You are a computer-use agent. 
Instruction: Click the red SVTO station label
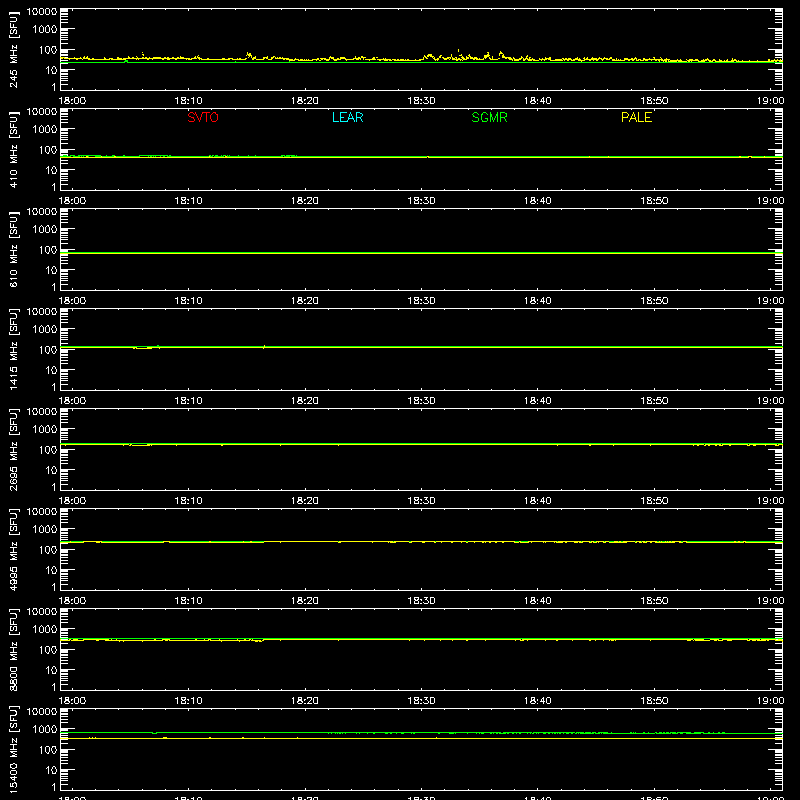[203, 117]
